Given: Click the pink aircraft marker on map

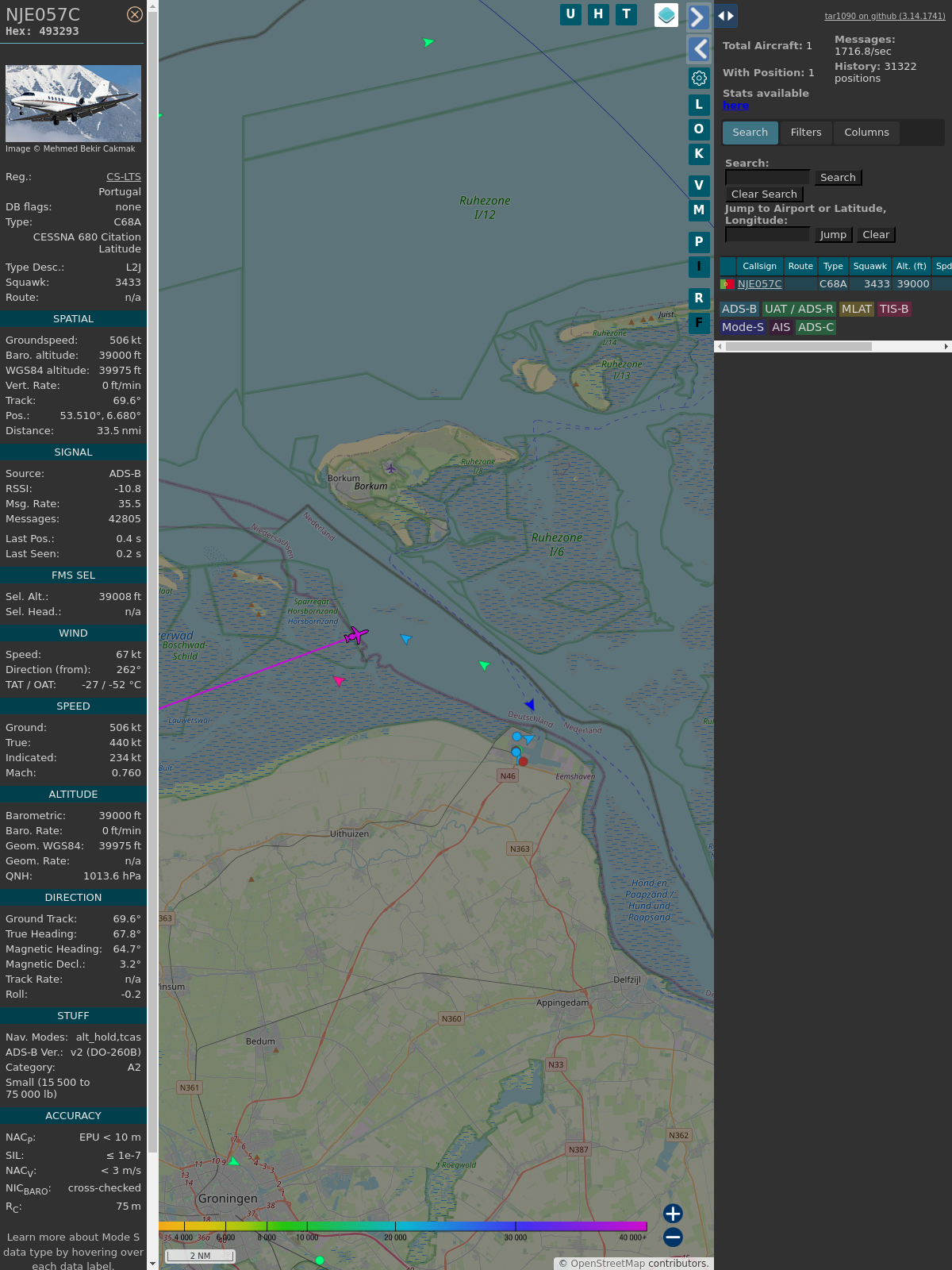Looking at the screenshot, I should pyautogui.click(x=339, y=680).
